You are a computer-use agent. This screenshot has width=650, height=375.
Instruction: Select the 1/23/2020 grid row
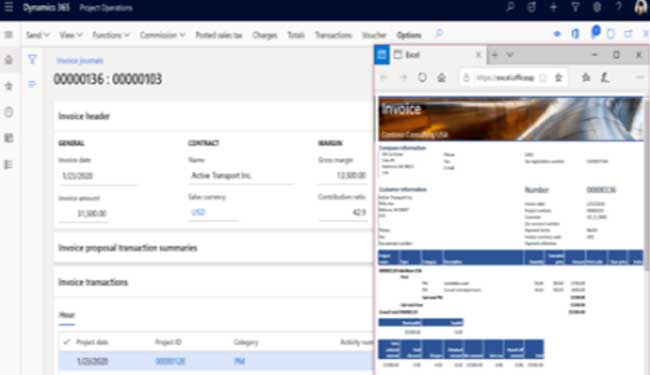(216, 361)
